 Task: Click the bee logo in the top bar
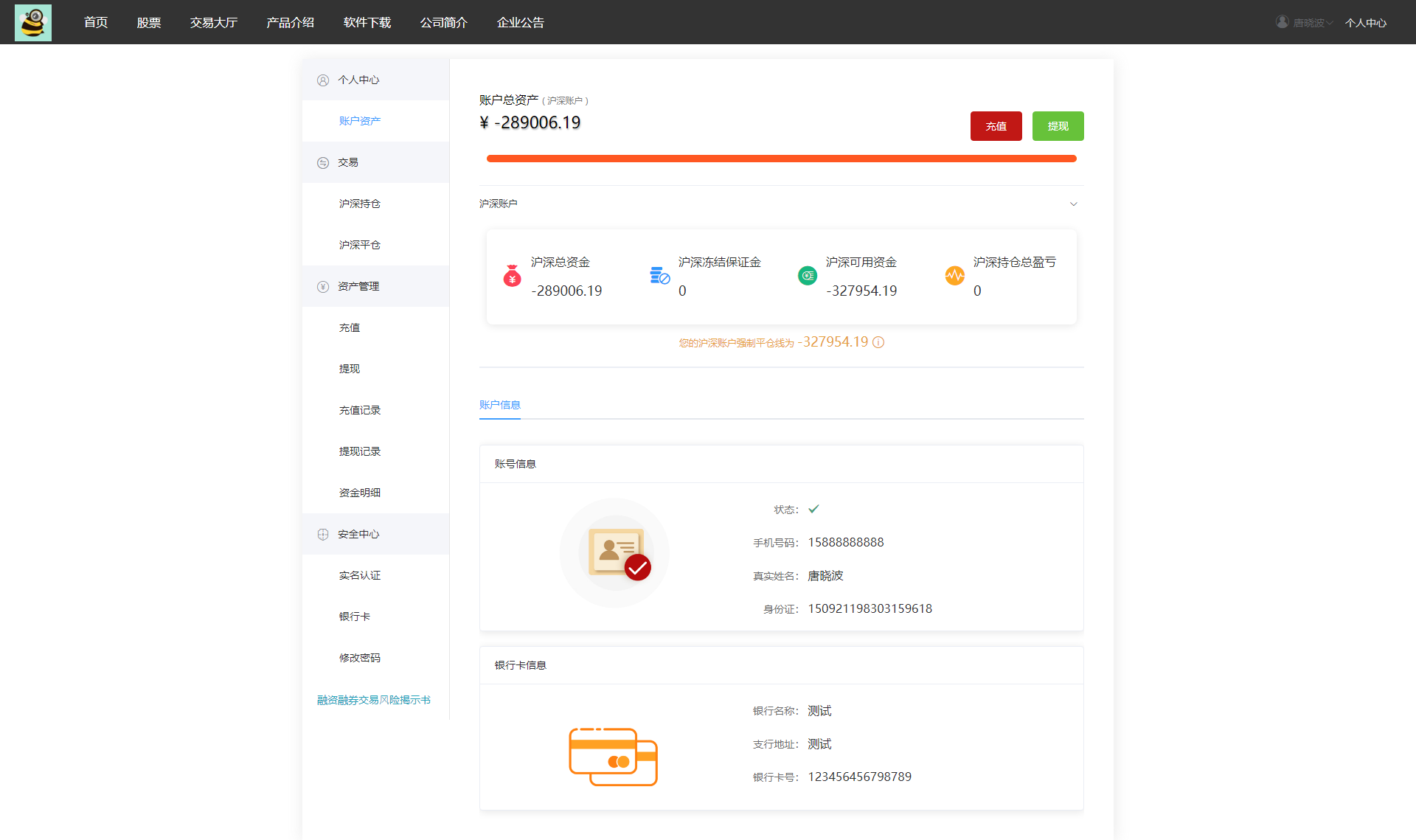pyautogui.click(x=32, y=22)
